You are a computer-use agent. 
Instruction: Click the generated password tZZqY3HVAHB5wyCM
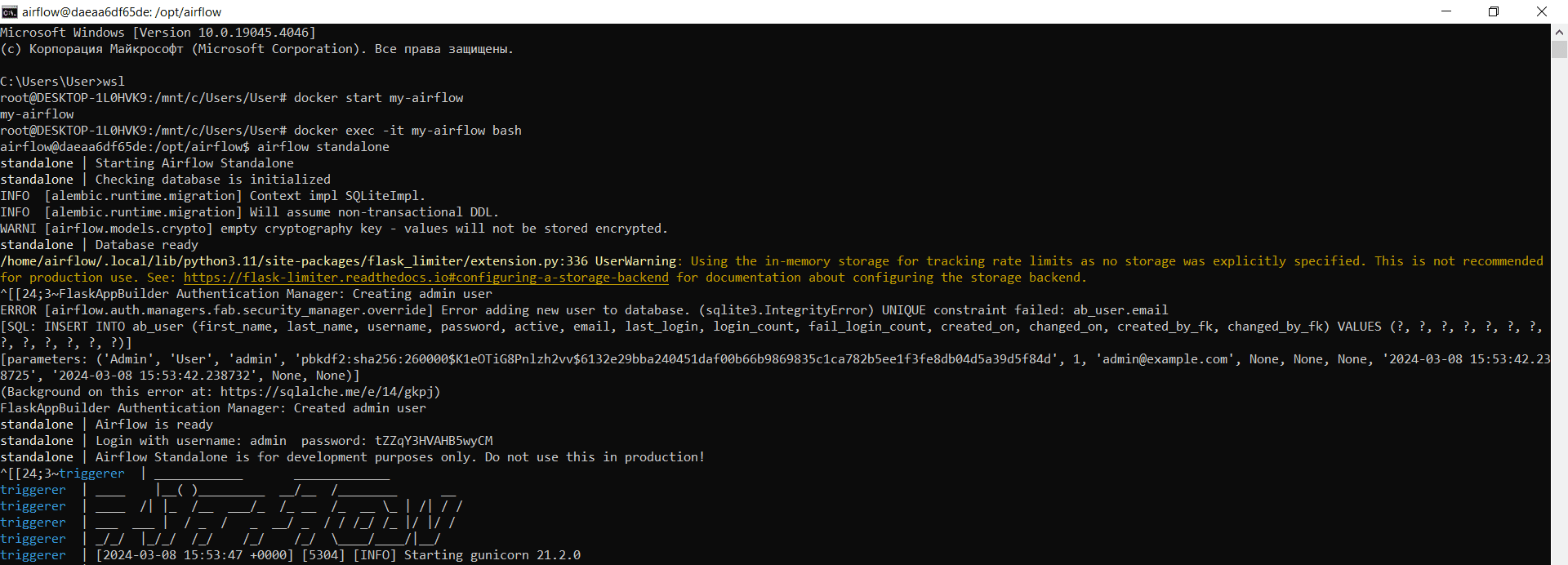tap(434, 441)
